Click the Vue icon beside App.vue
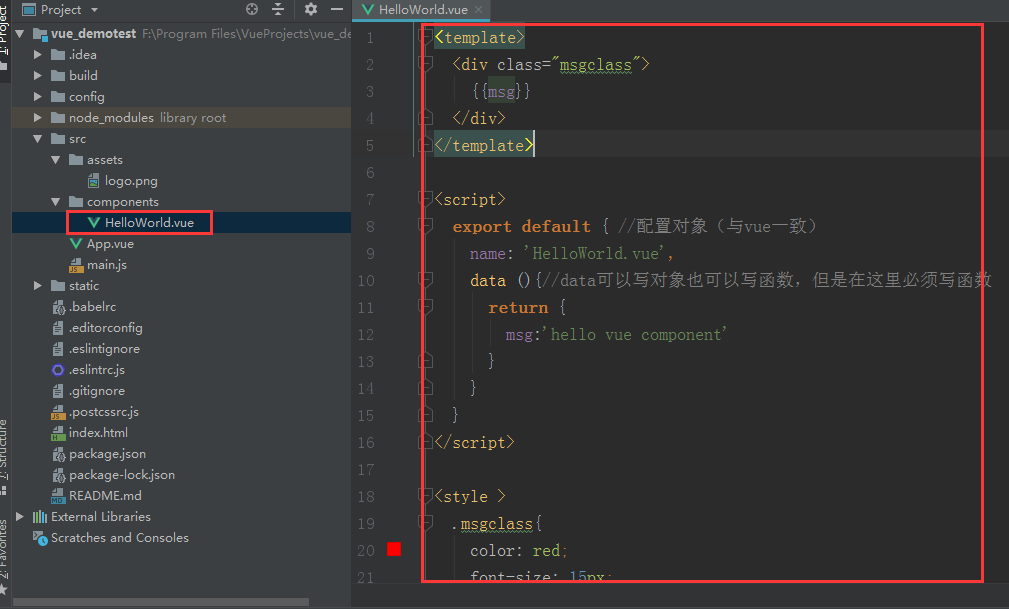 (x=76, y=244)
